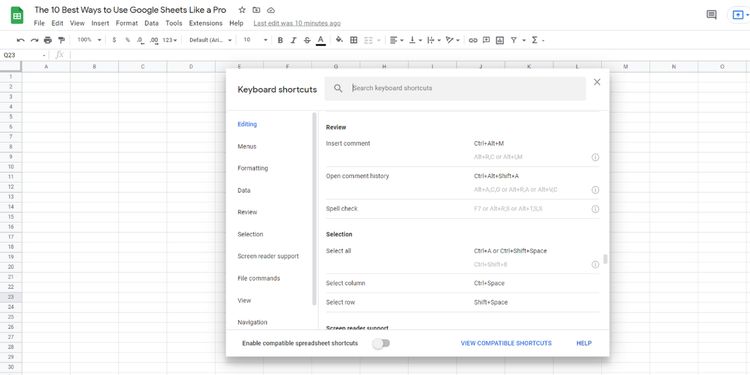Open the font size 10 dropdown
Screen dimensions: 750x375
255,40
